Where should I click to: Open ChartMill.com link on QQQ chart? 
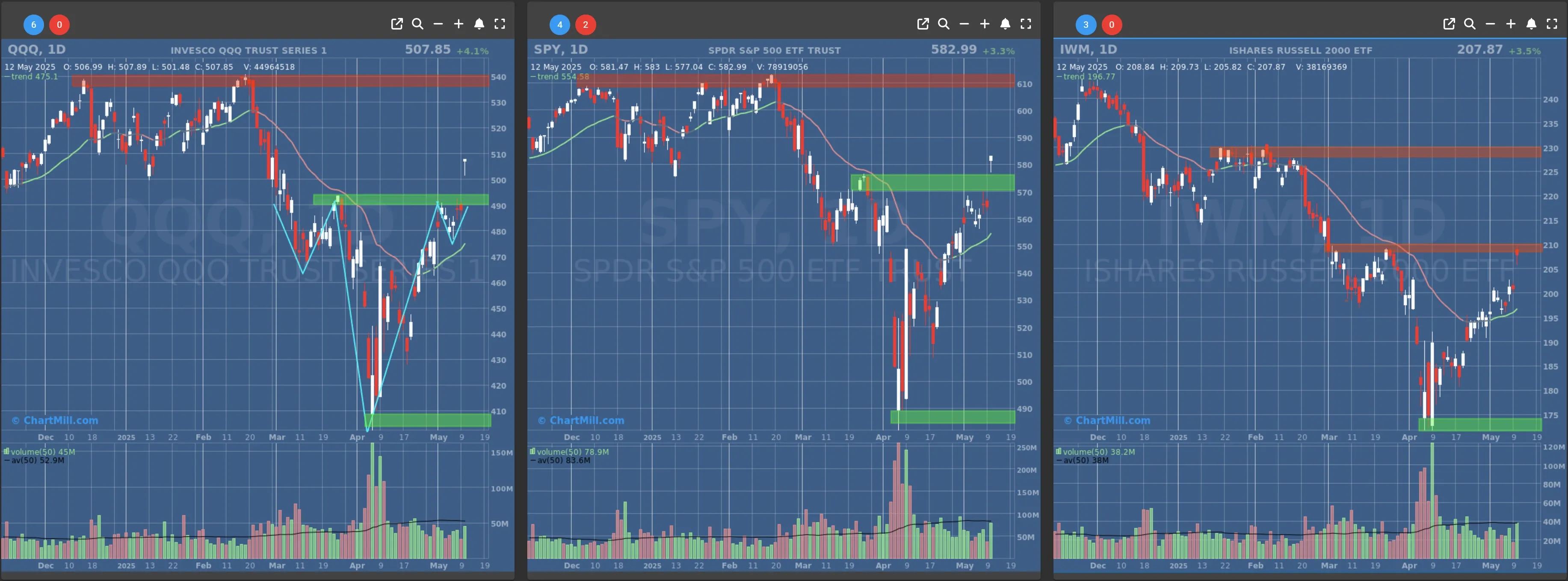pyautogui.click(x=55, y=420)
